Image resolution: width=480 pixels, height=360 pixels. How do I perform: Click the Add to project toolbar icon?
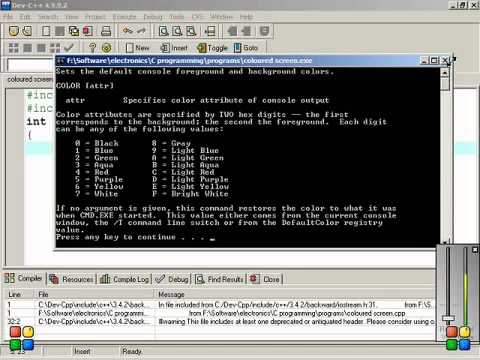tap(232, 31)
